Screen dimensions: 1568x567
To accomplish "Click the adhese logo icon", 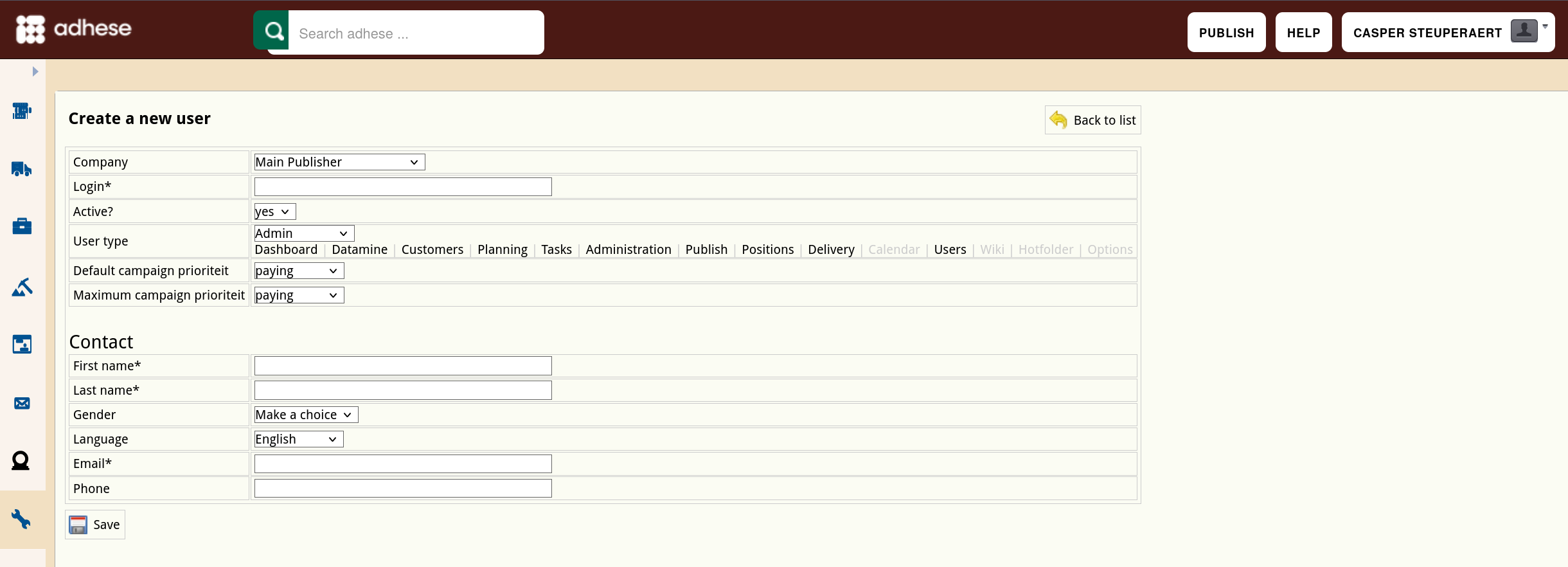I will [30, 29].
